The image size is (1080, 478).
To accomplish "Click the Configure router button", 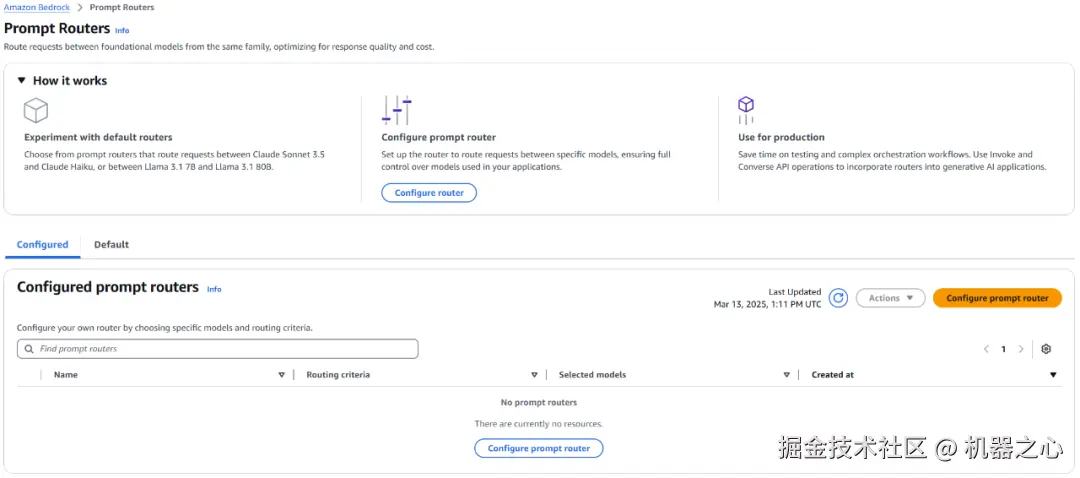I will [x=429, y=193].
